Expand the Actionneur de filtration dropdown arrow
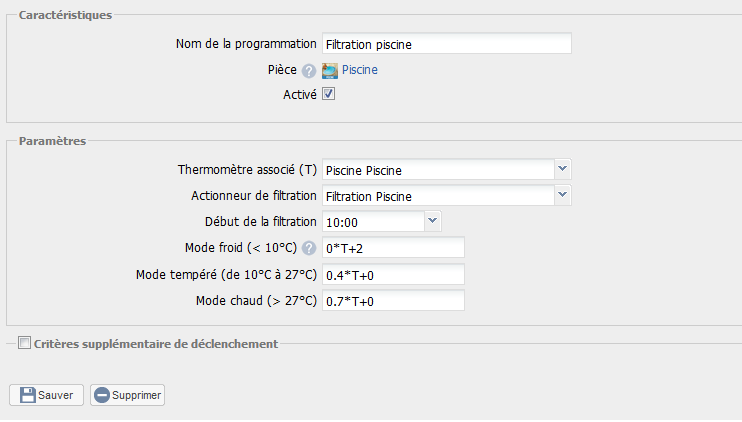This screenshot has height=422, width=742. point(563,195)
